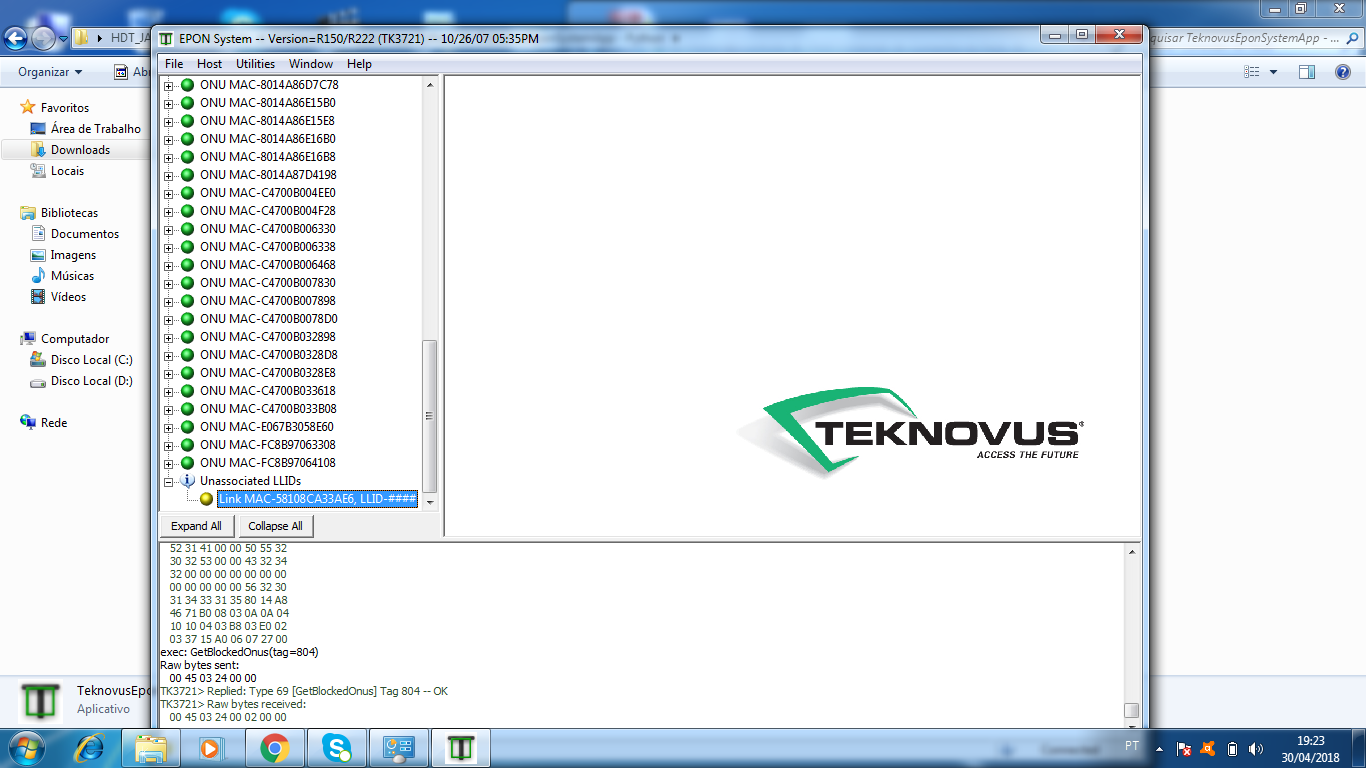
Task: Click the Documentos library icon in Explorer
Action: click(x=38, y=233)
